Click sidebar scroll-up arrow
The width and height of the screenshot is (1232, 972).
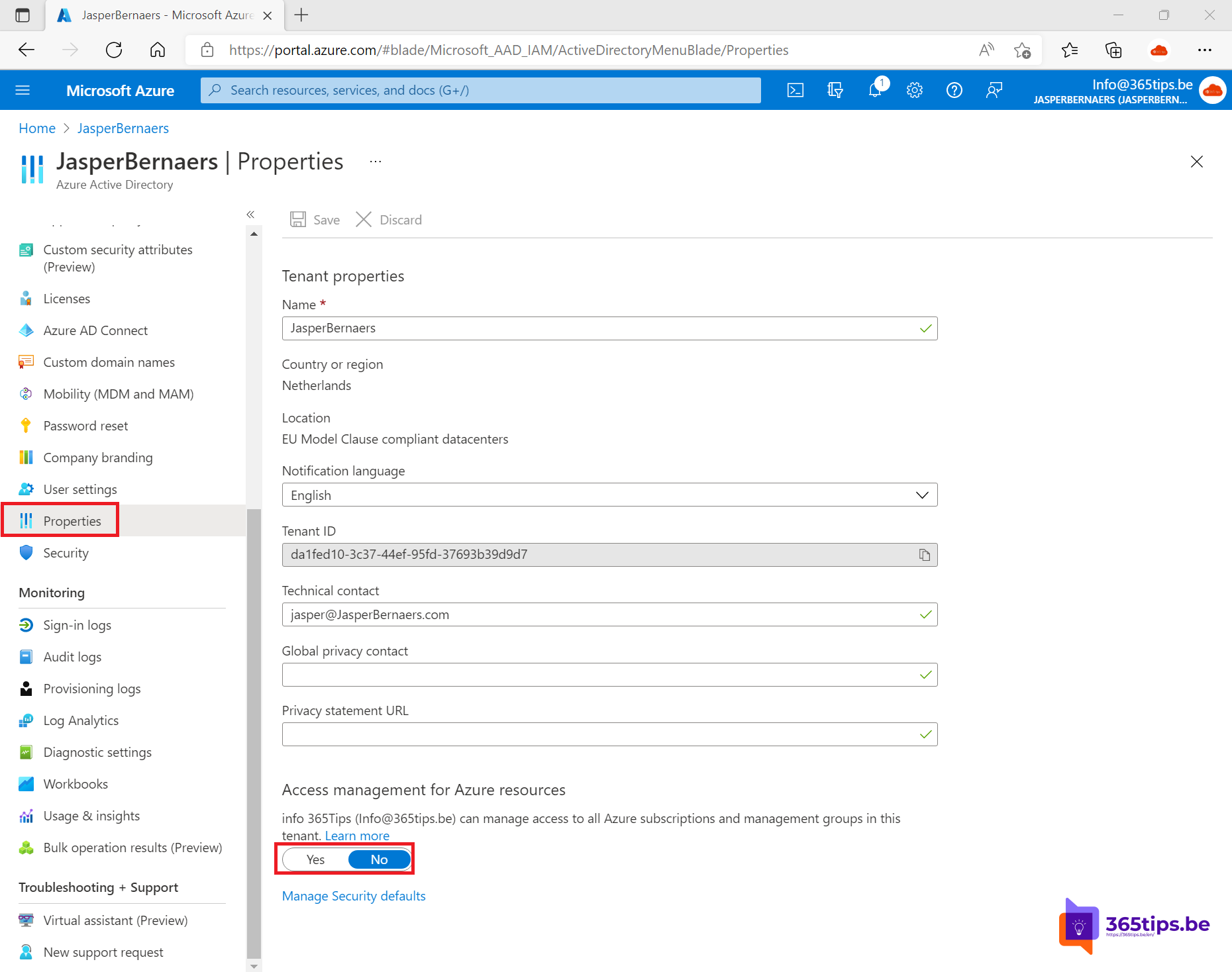tap(254, 234)
